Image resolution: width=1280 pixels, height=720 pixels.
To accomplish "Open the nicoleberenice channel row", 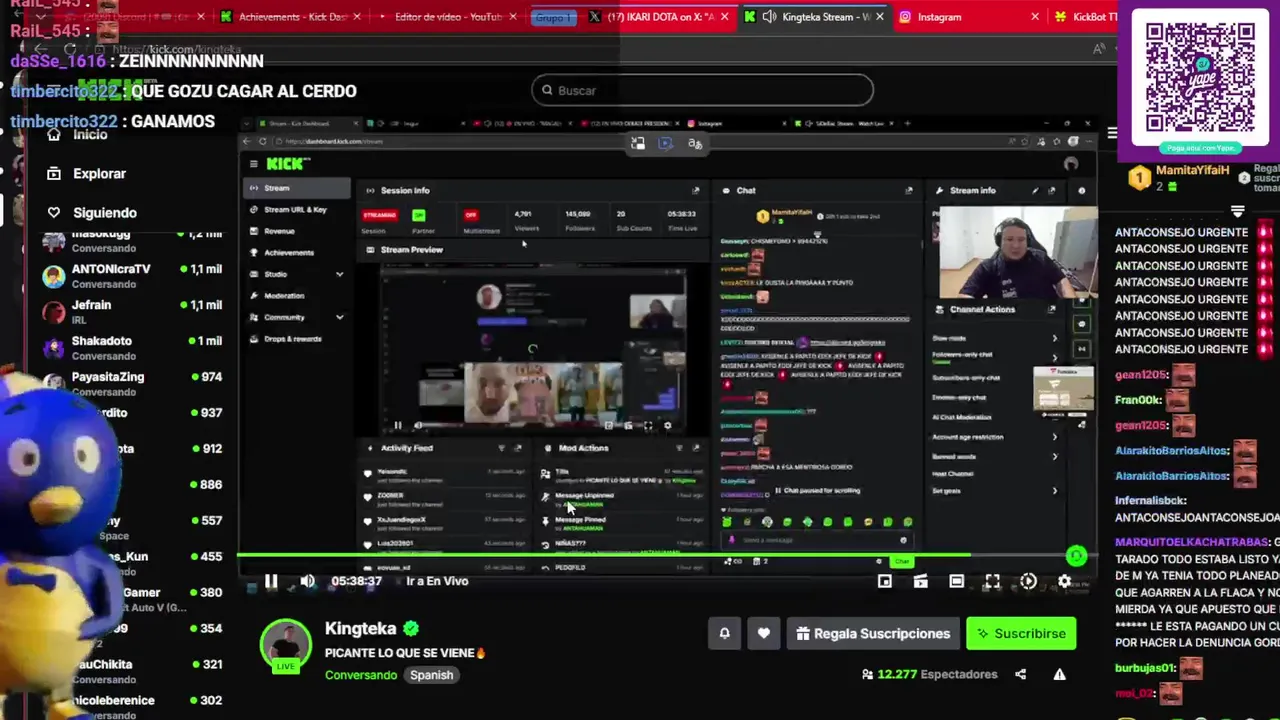I will click(x=132, y=706).
